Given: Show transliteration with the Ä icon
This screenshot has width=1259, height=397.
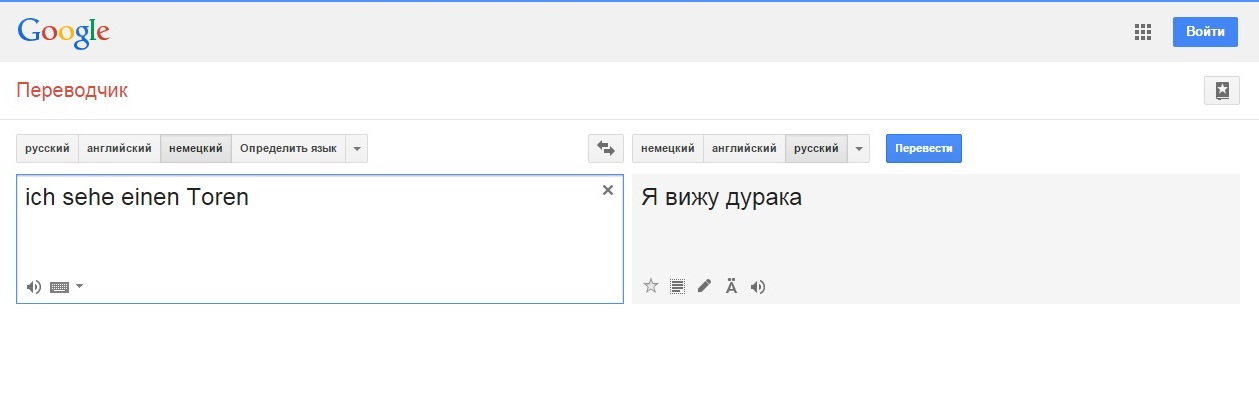Looking at the screenshot, I should tap(731, 287).
